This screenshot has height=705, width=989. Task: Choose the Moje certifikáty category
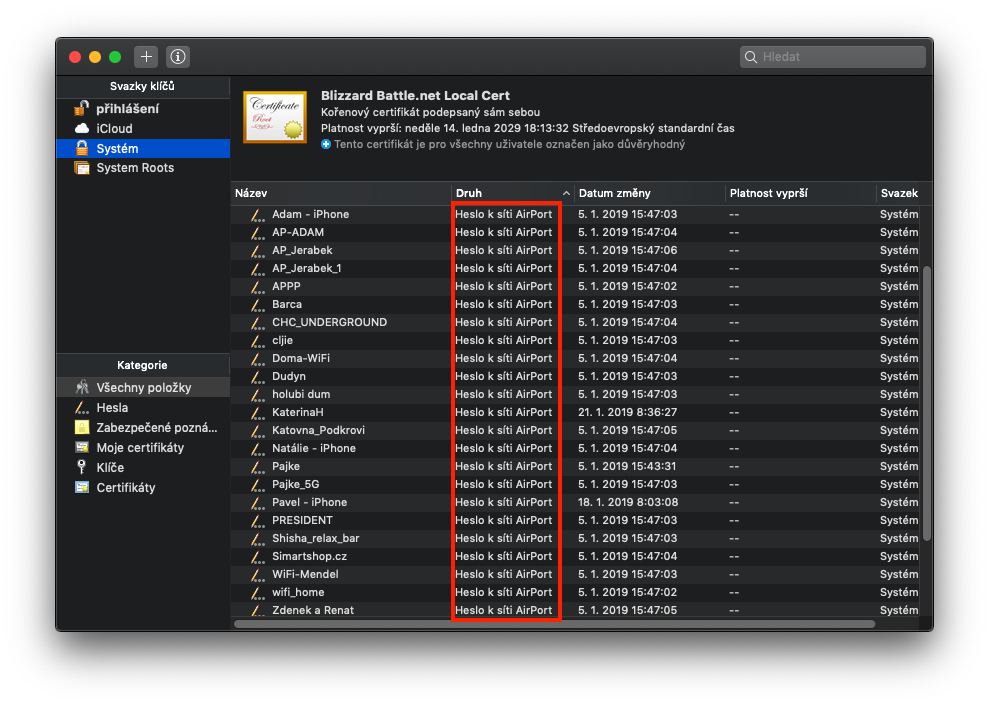pos(143,448)
